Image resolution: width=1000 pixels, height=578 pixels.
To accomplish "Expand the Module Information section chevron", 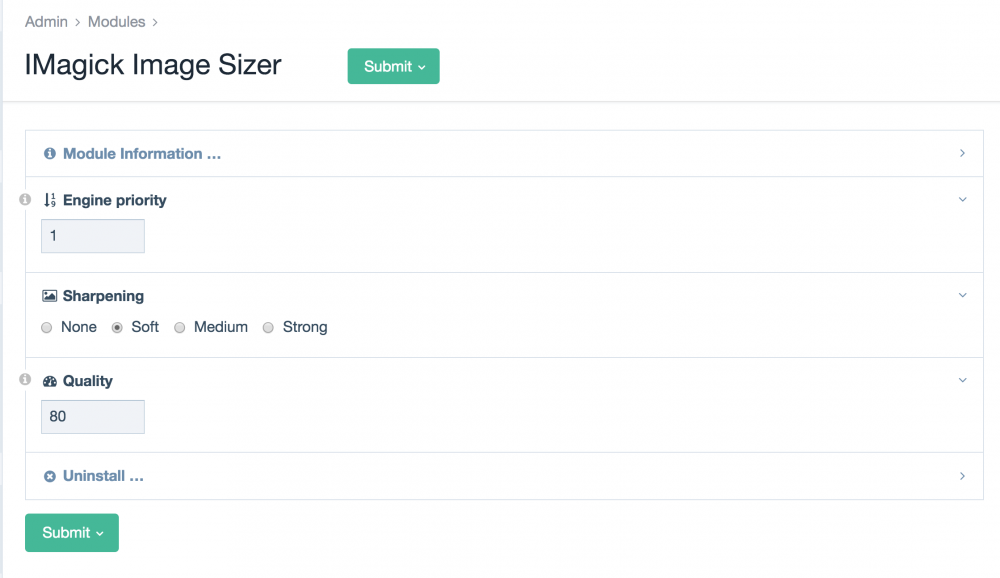I will [962, 154].
